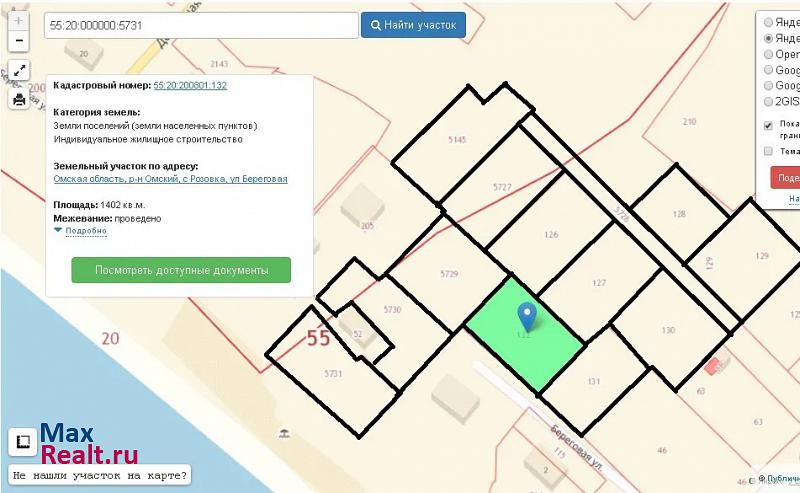Select the 2GIS map layer radio
Screen dimensions: 800x493
pyautogui.click(x=768, y=102)
